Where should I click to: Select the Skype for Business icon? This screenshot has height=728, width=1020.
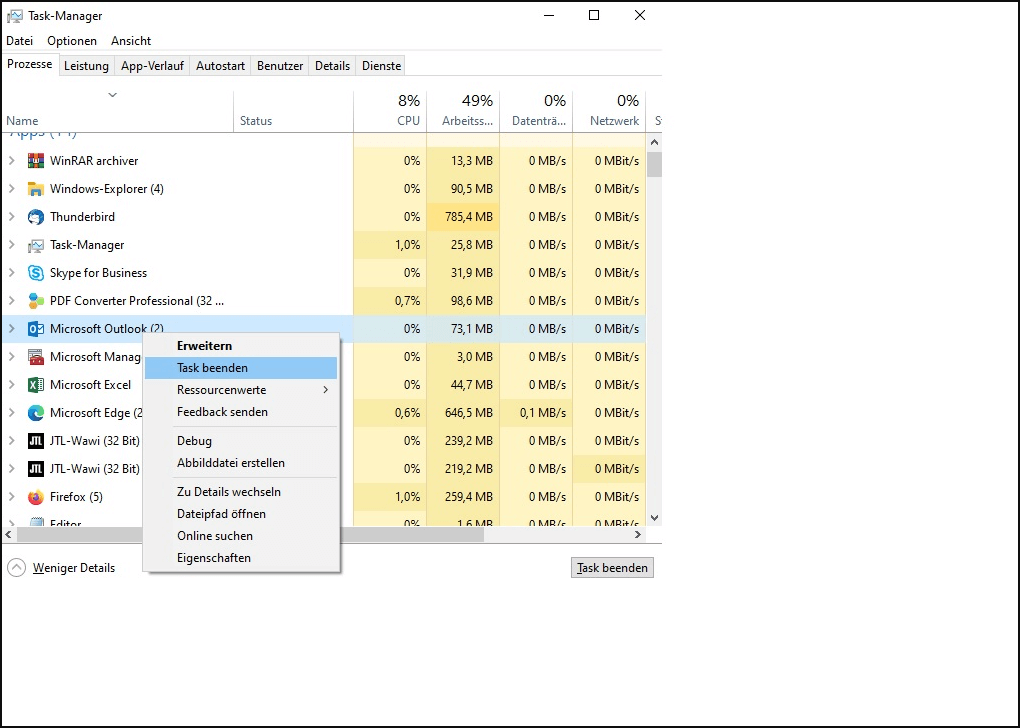pyautogui.click(x=34, y=273)
